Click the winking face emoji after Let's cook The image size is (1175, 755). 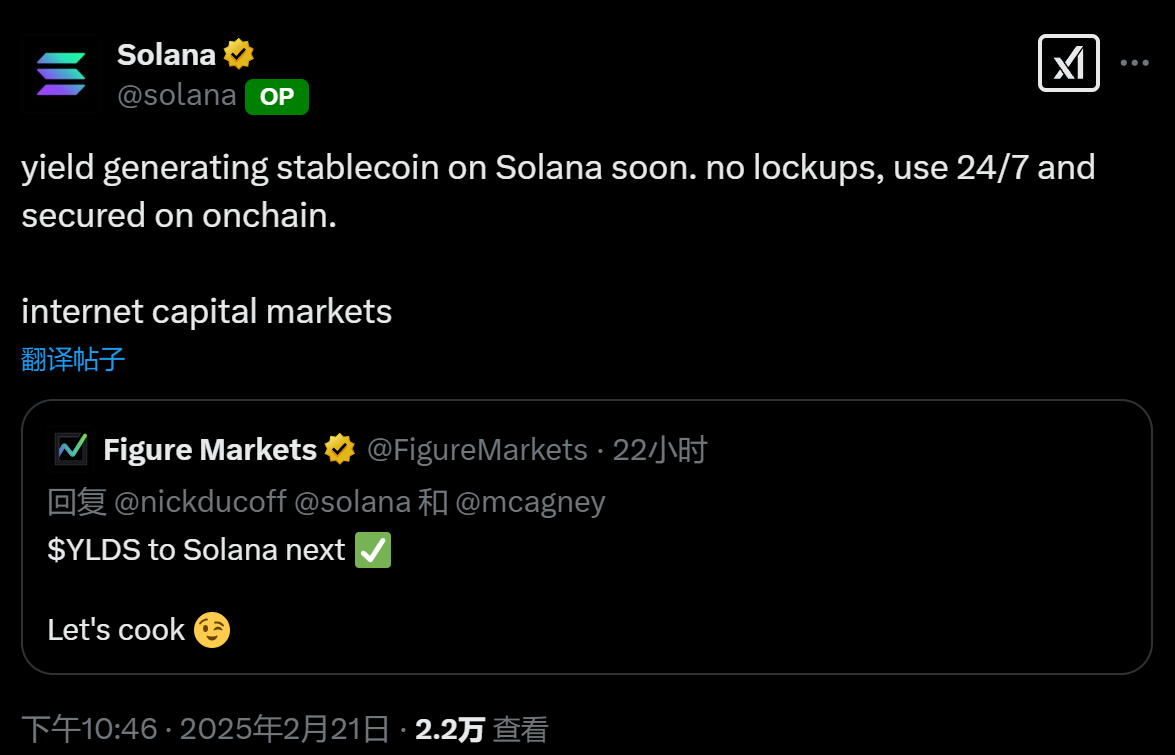tap(212, 629)
